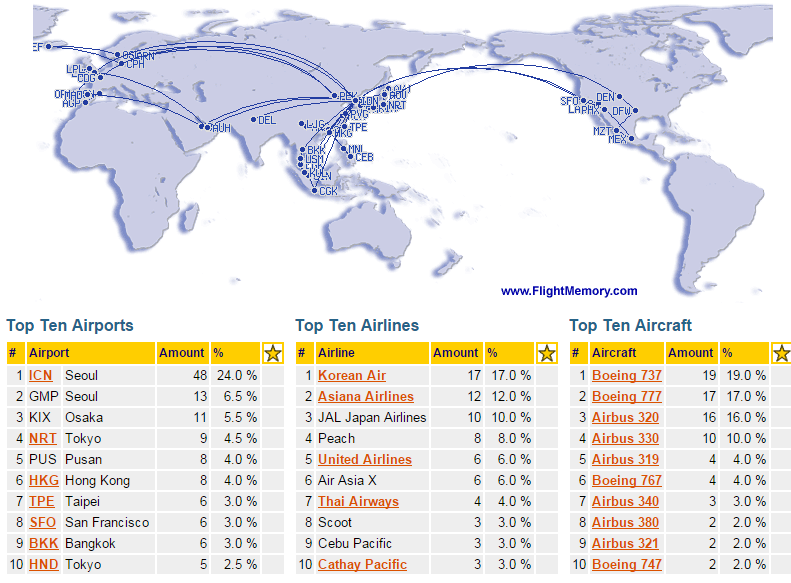Screen dimensions: 791x583
Task: Click Amount header in Airlines table
Action: pyautogui.click(x=456, y=353)
